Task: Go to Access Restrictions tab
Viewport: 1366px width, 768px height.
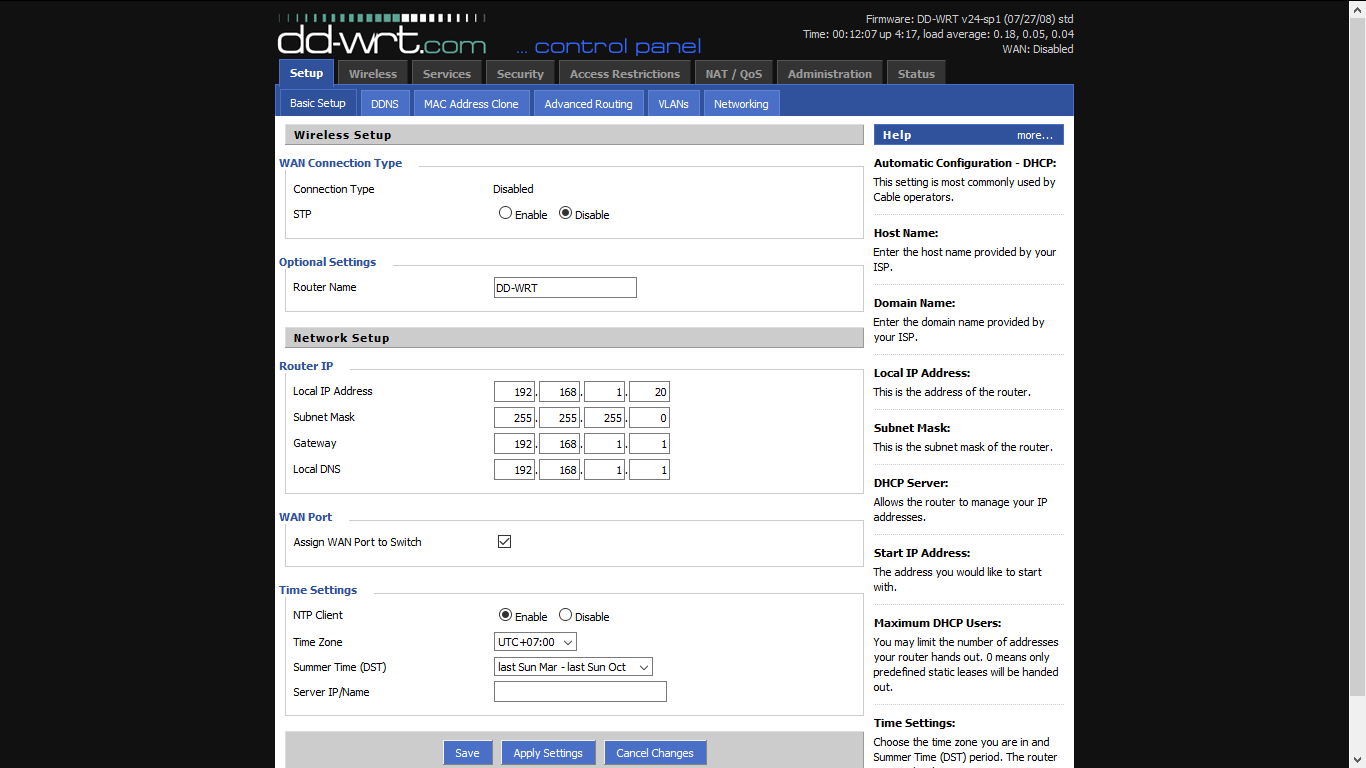Action: [x=625, y=73]
